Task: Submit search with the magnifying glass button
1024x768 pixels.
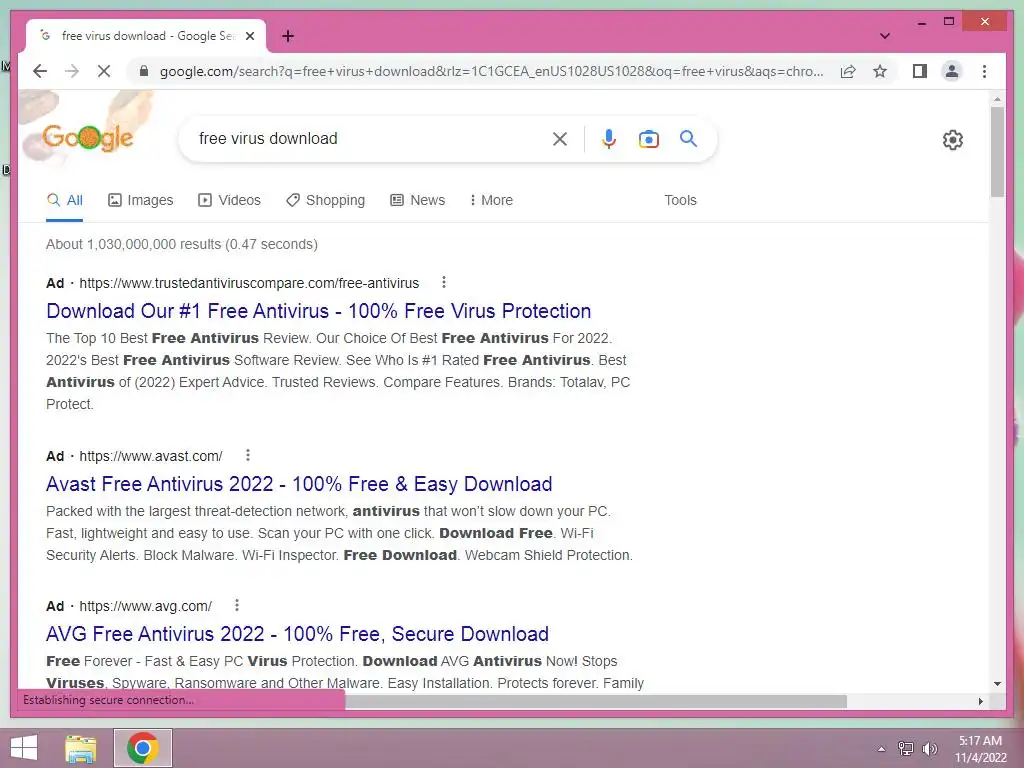Action: pos(688,138)
